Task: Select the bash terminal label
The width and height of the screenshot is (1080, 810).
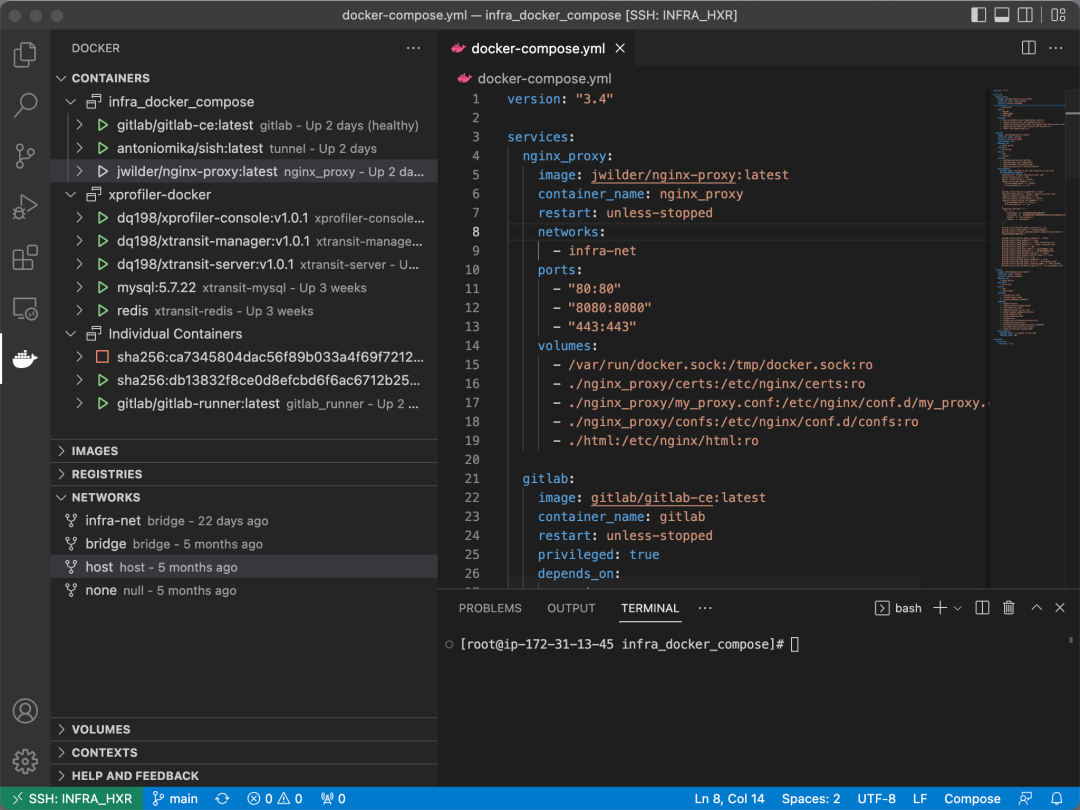Action: click(x=898, y=608)
